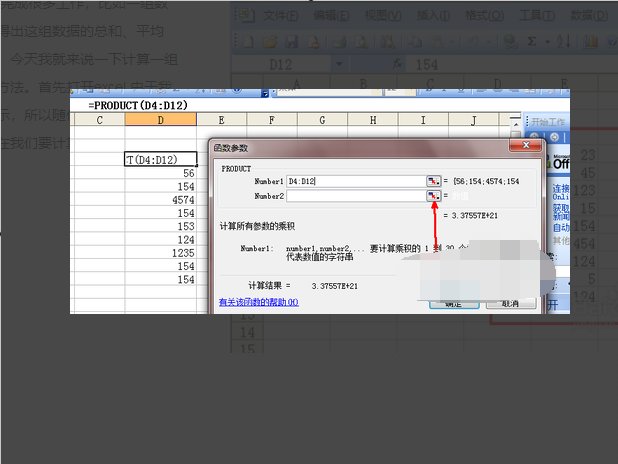Click the forward arrow in the 开始工作 task pane

pos(554,137)
